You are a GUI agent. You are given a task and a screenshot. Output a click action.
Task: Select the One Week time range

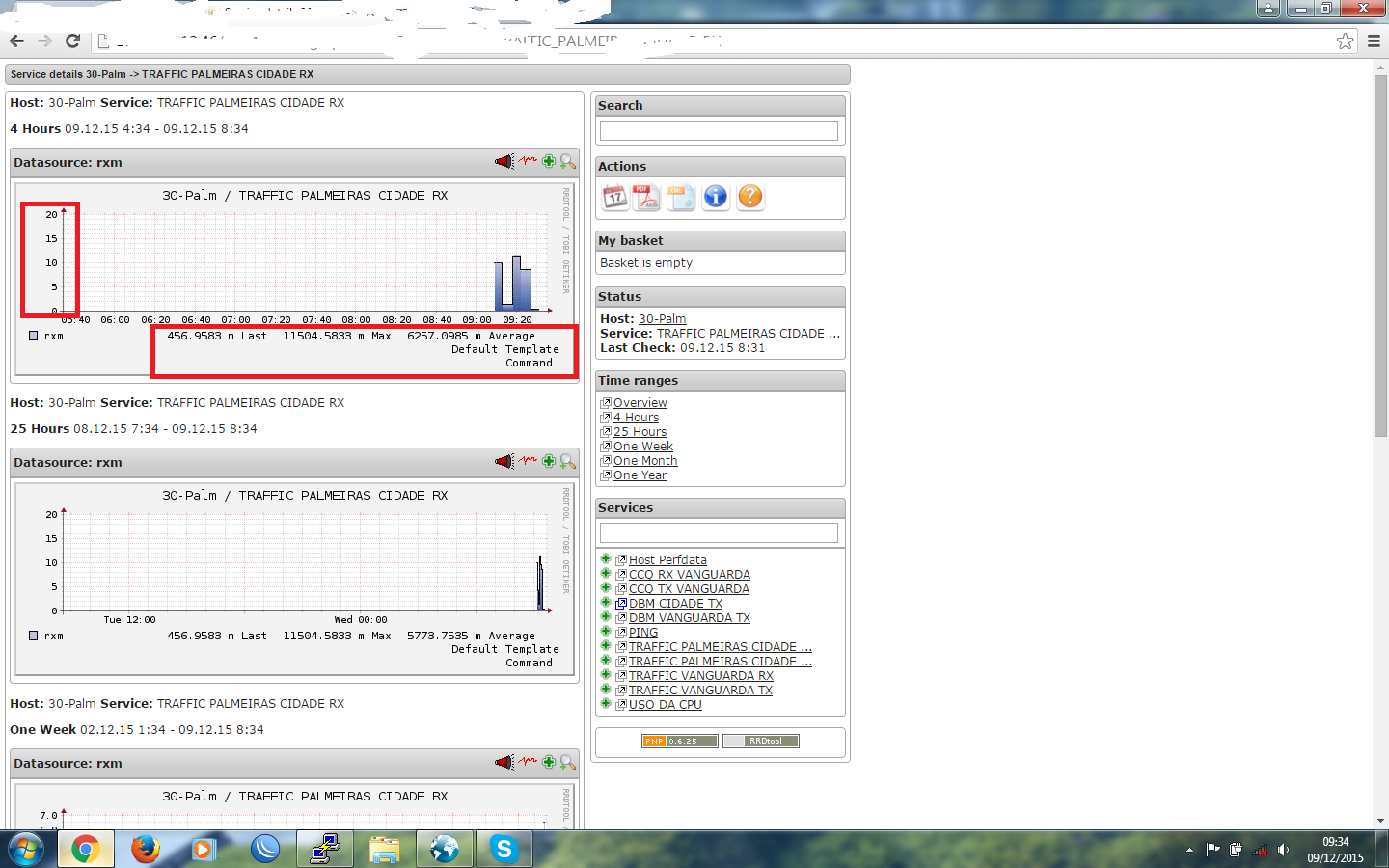click(642, 447)
